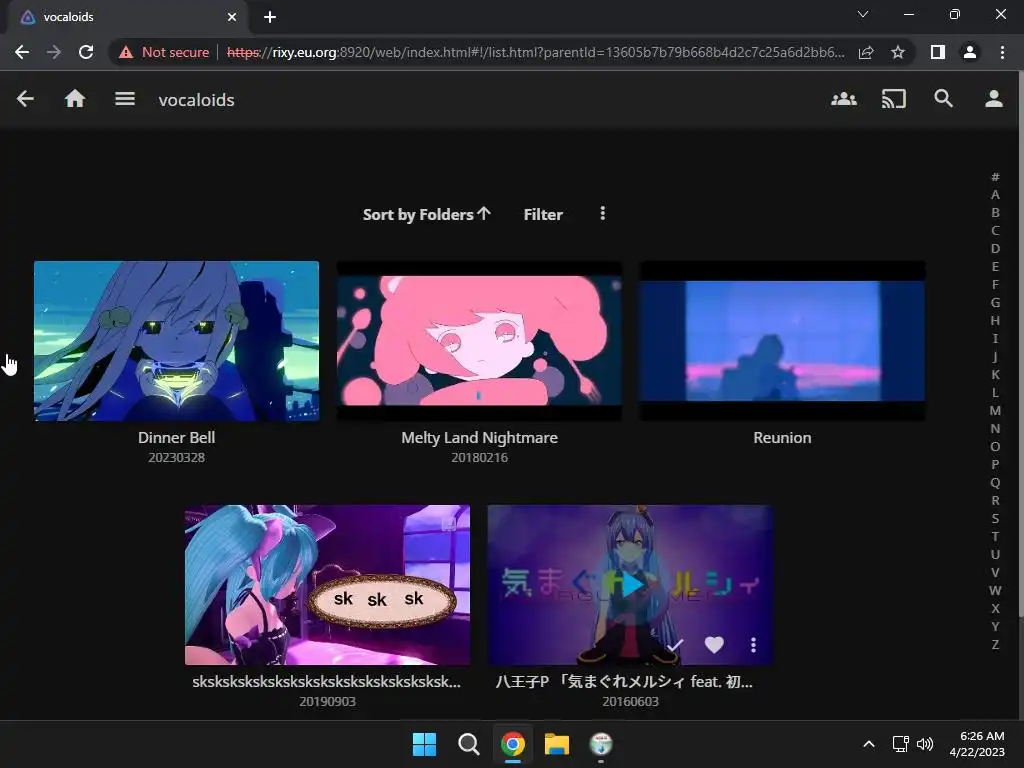
Task: Open network icon in system tray
Action: pyautogui.click(x=901, y=744)
